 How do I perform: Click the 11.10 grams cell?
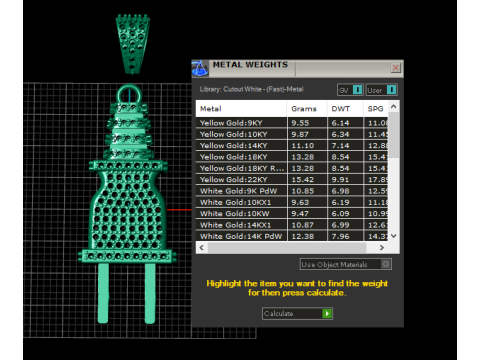(x=307, y=145)
